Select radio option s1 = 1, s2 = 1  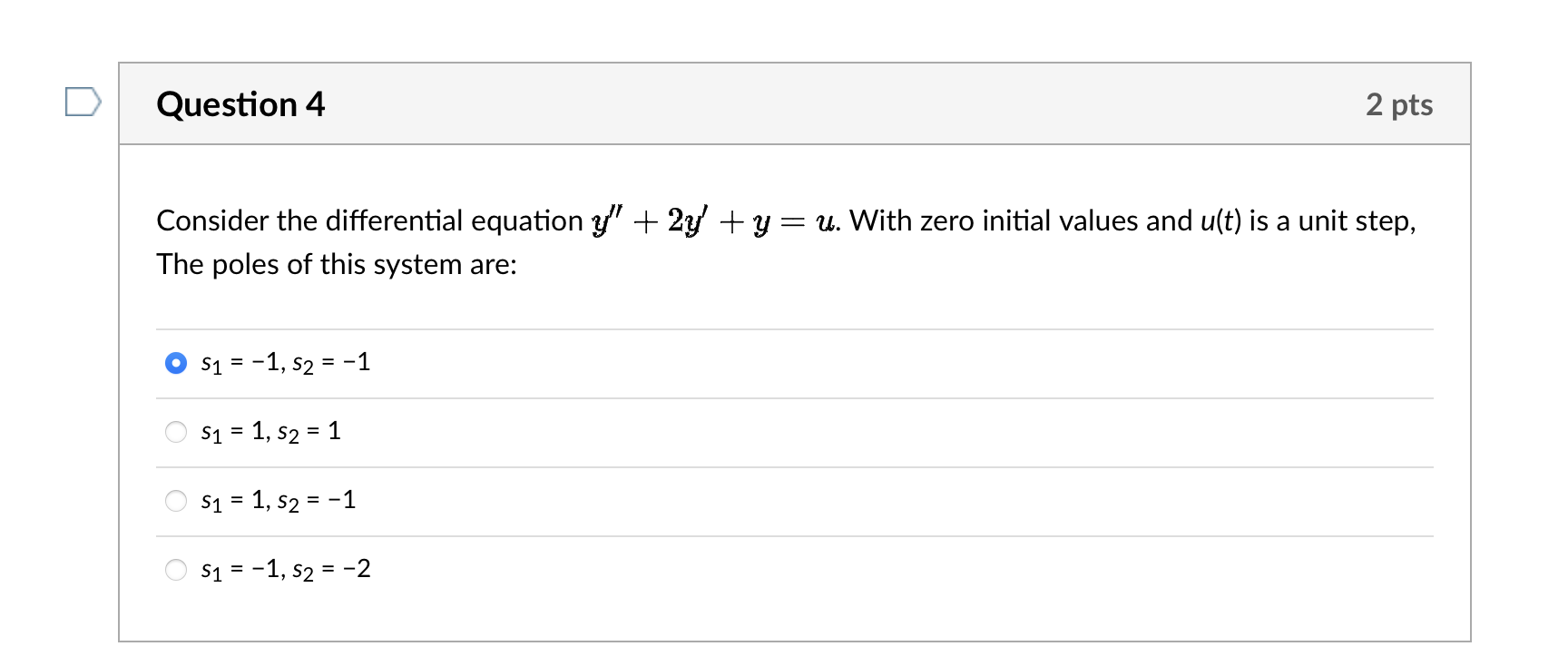coord(177,432)
